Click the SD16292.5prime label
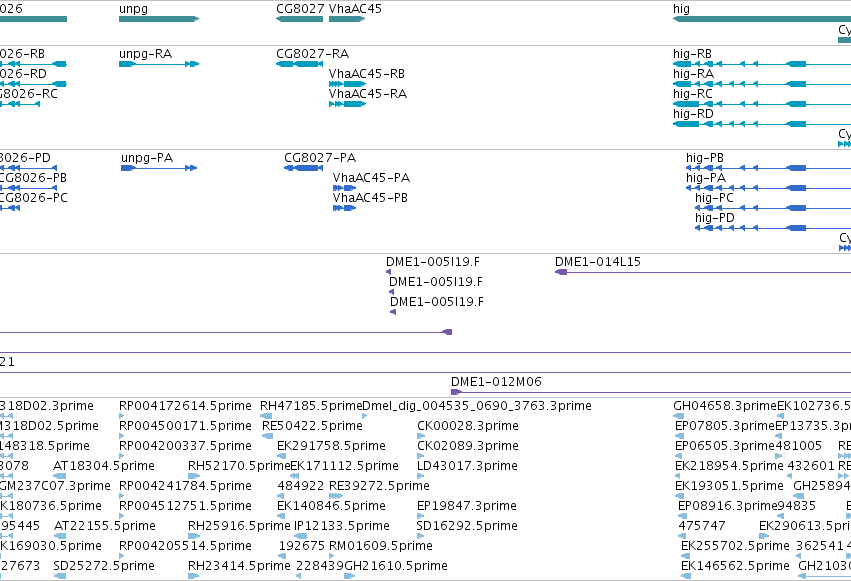851x581 pixels. pos(467,526)
